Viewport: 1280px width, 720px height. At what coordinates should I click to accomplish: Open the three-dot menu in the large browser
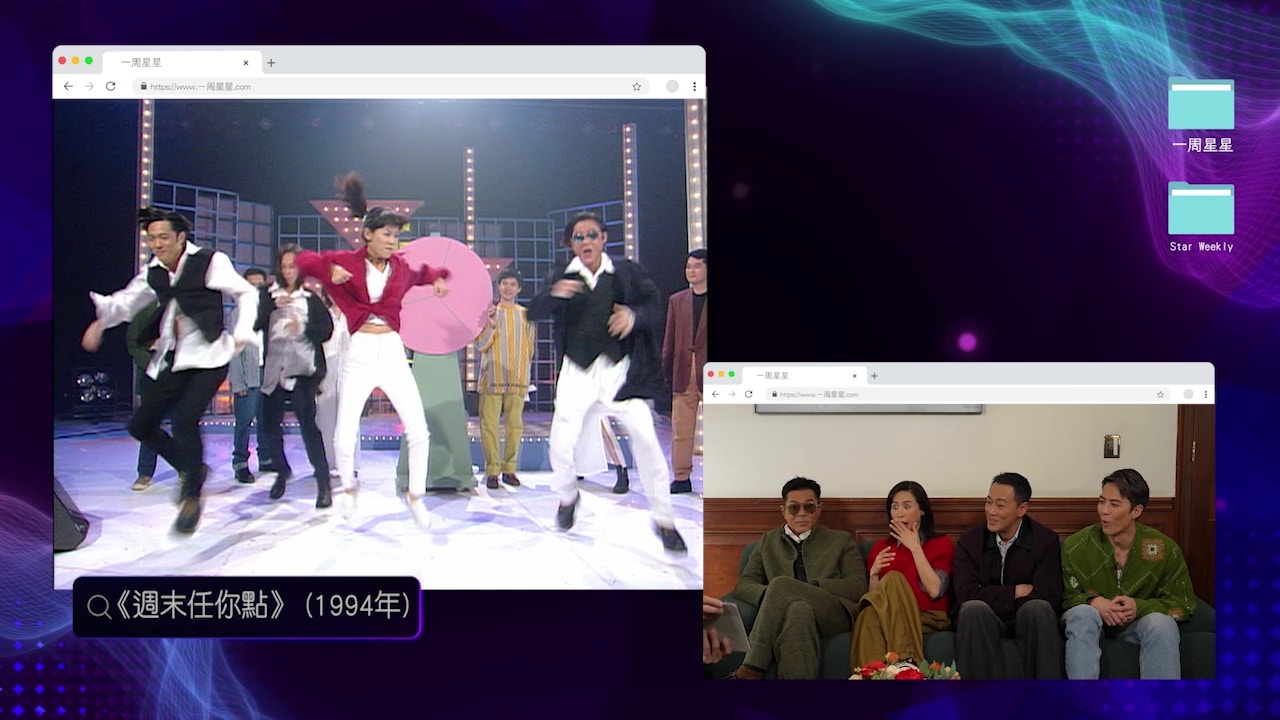[x=694, y=87]
